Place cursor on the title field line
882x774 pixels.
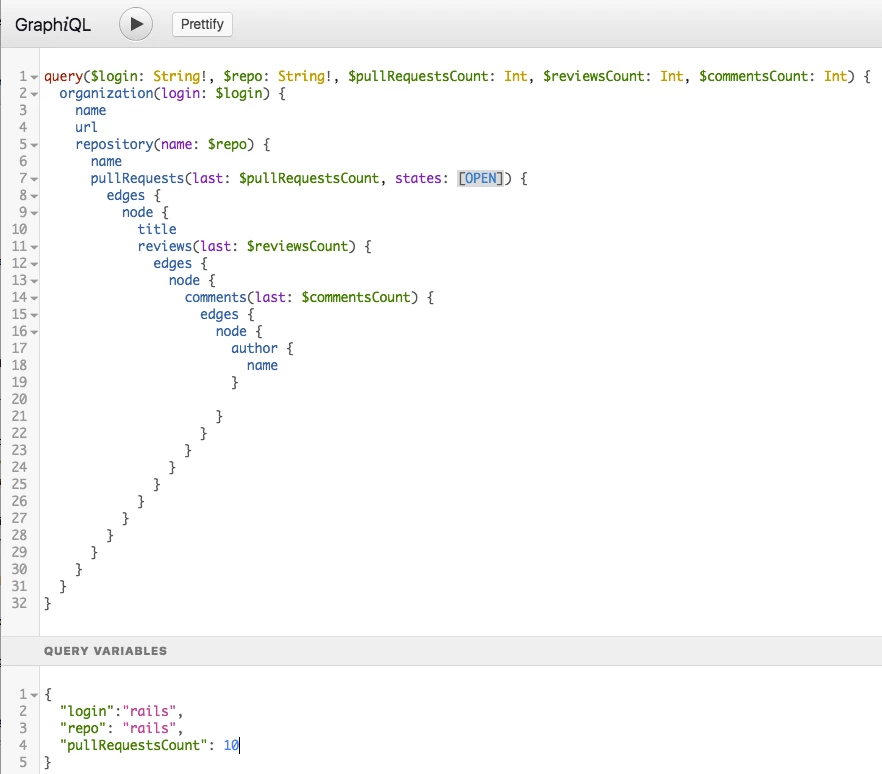157,229
